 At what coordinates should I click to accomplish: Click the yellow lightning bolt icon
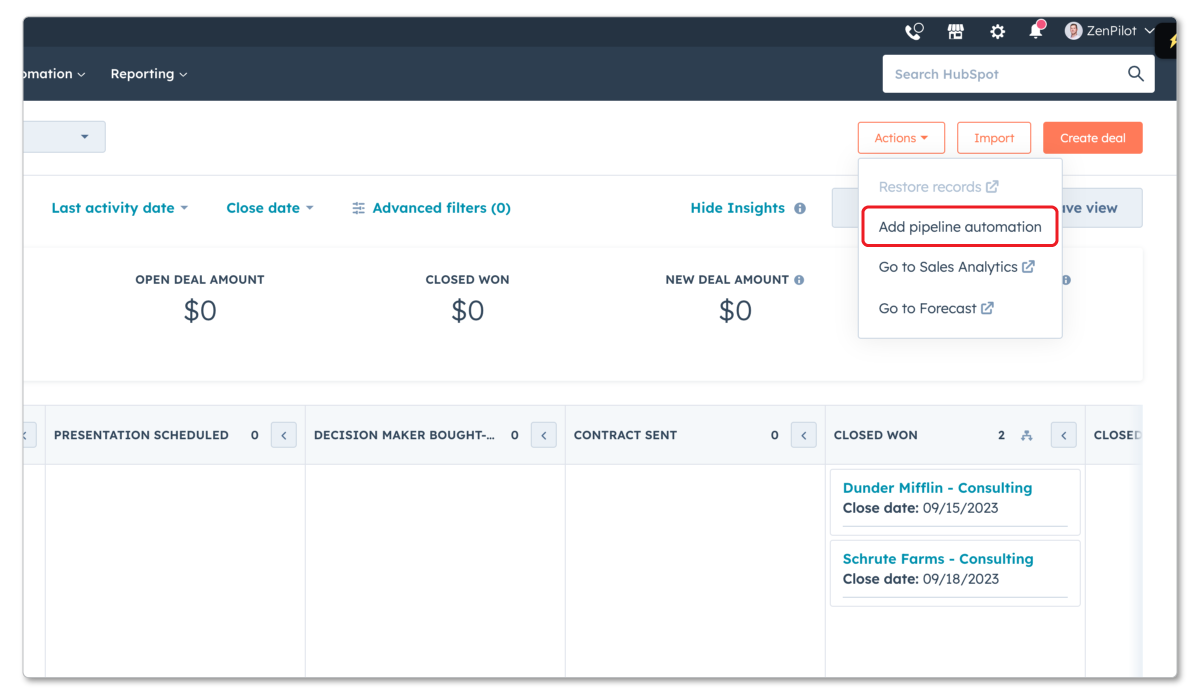1172,43
